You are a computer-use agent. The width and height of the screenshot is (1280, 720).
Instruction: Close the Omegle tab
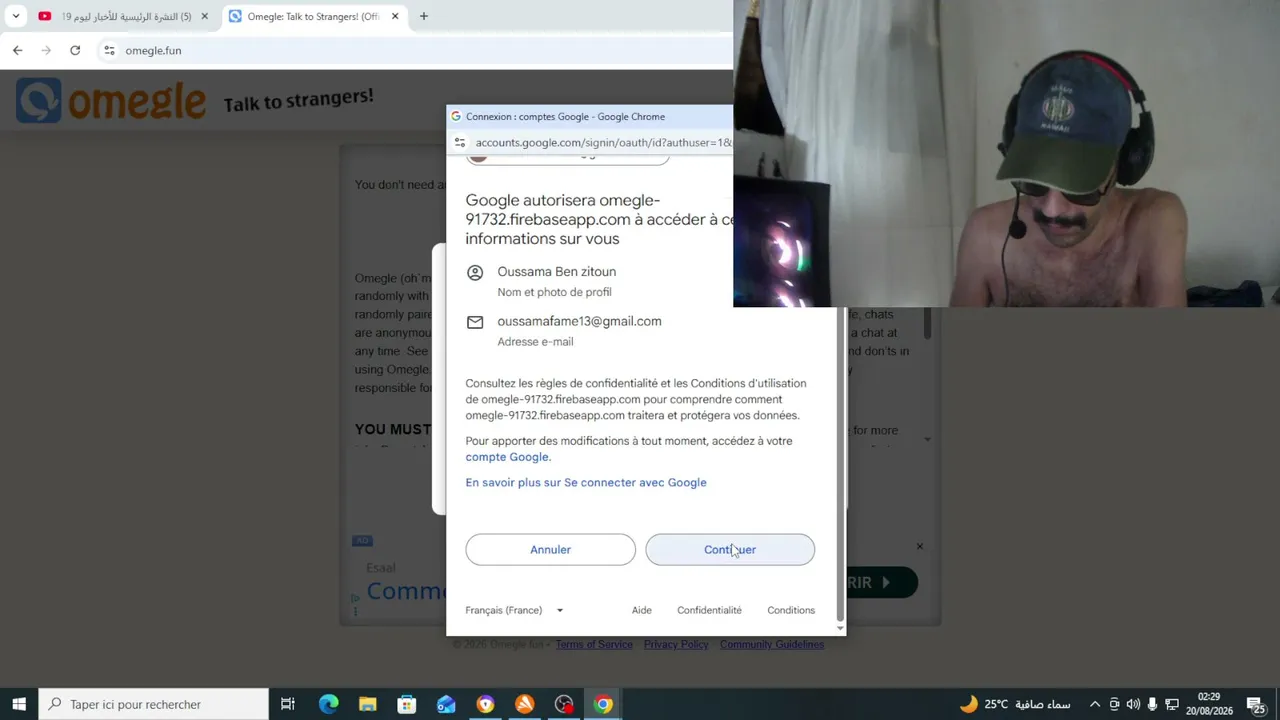[x=395, y=16]
